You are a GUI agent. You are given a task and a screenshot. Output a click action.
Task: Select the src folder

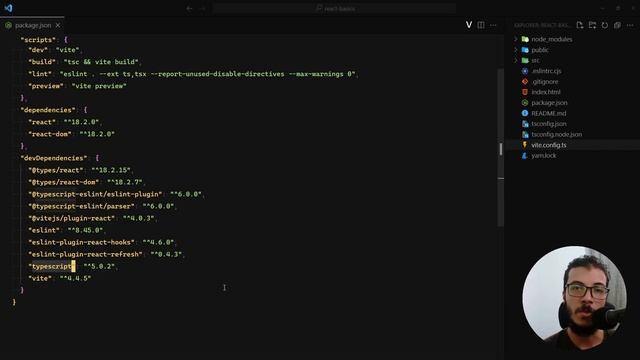535,60
